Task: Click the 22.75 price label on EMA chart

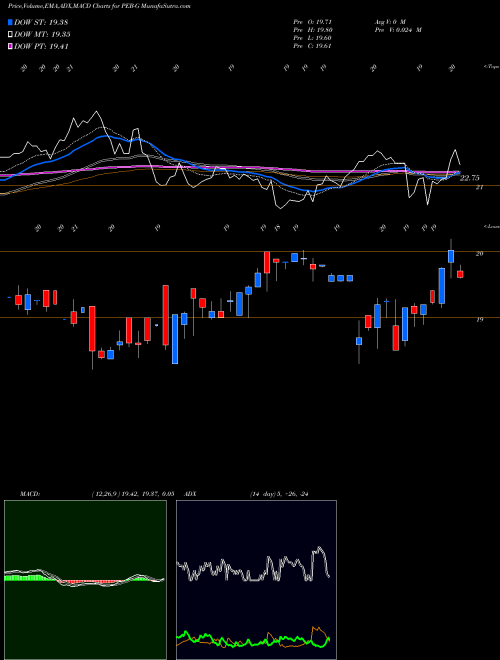Action: pyautogui.click(x=470, y=178)
